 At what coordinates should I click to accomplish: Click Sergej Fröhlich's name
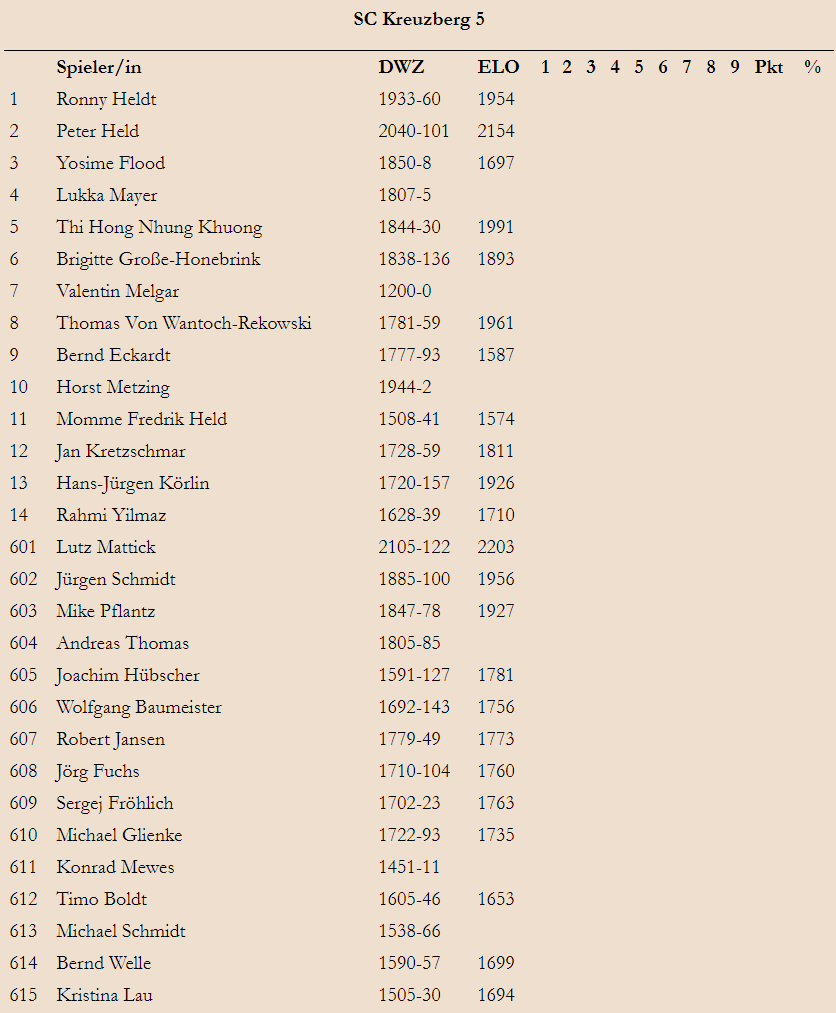point(115,803)
